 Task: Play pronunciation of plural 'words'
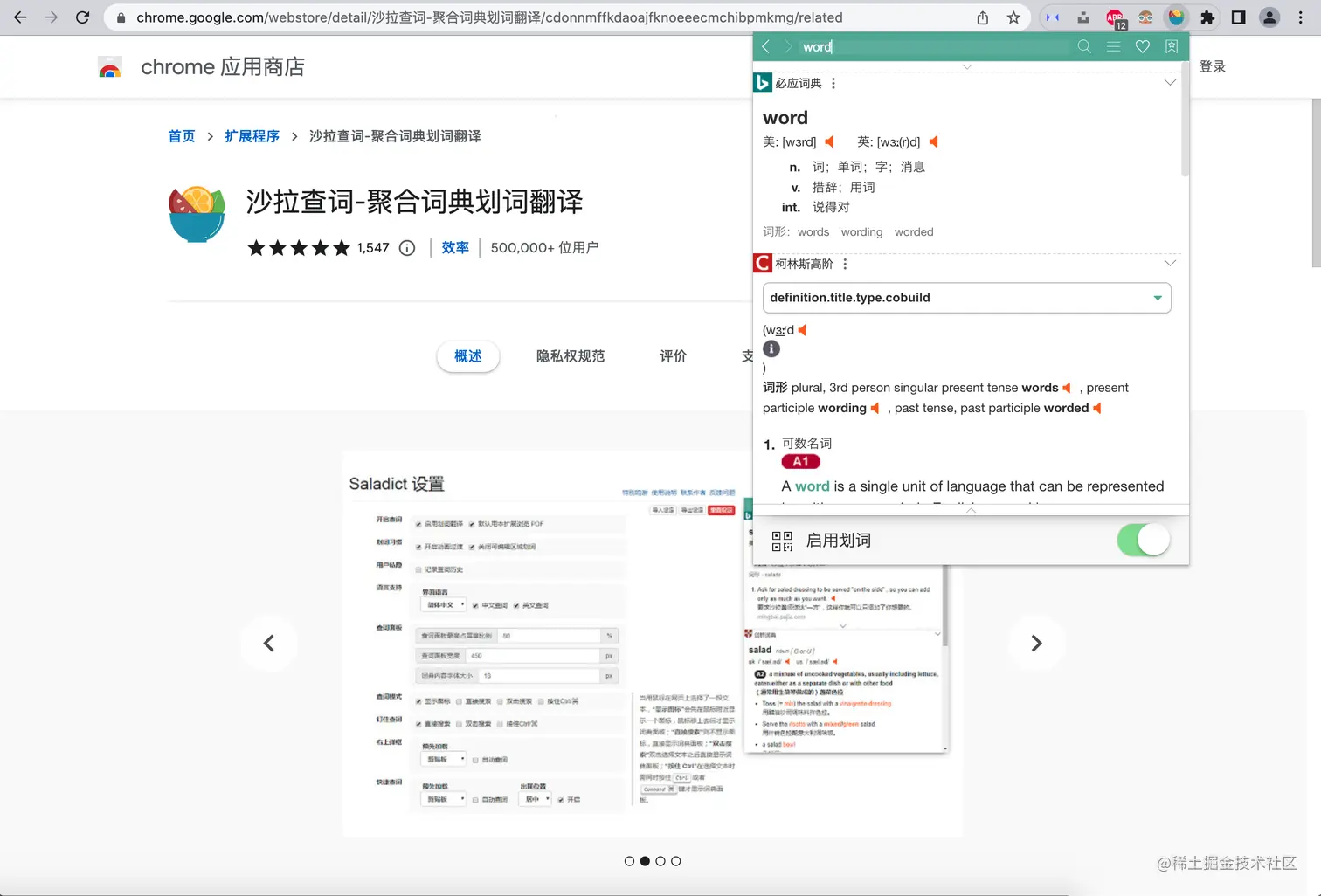1067,388
